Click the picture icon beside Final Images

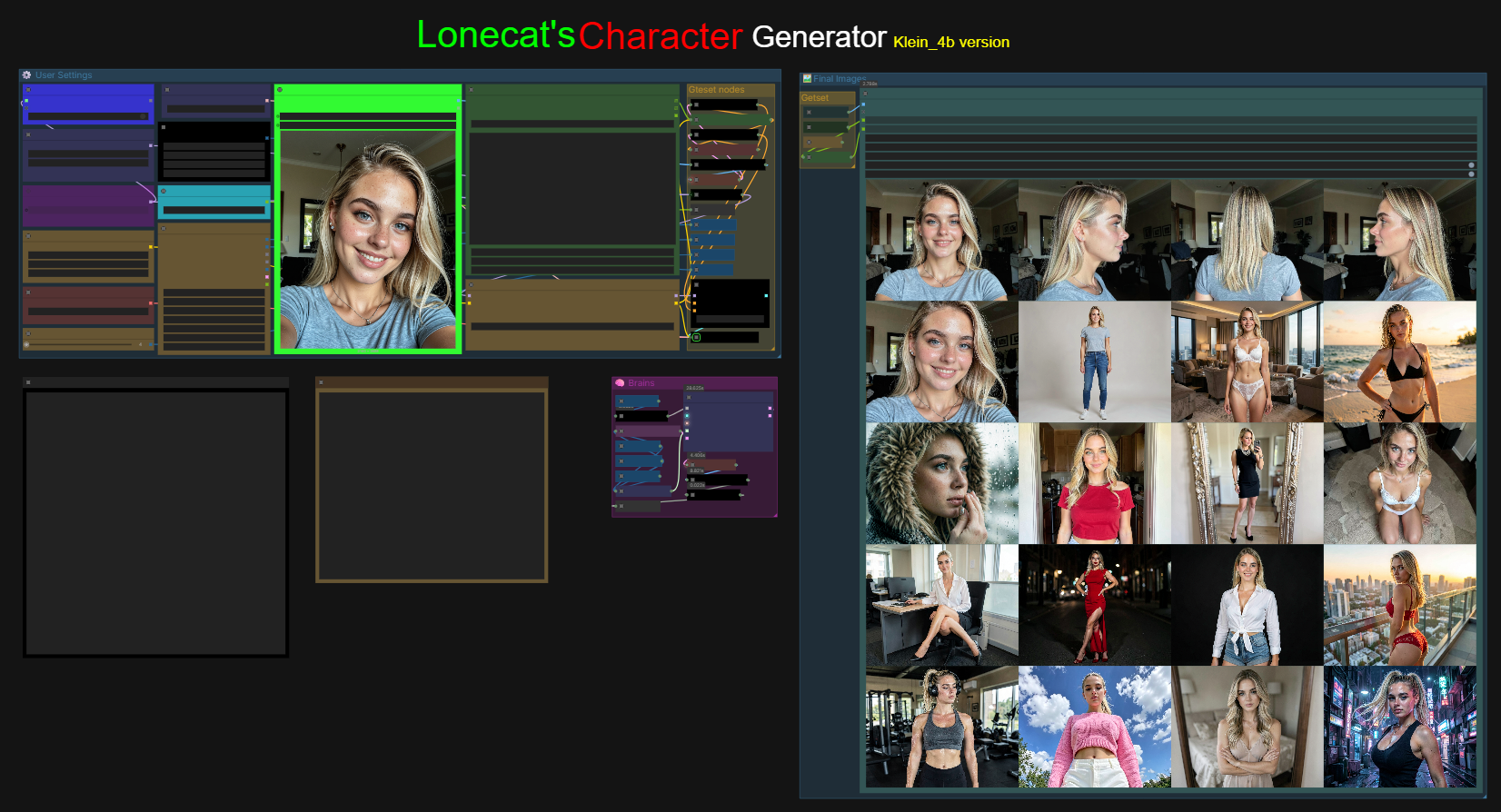(807, 79)
